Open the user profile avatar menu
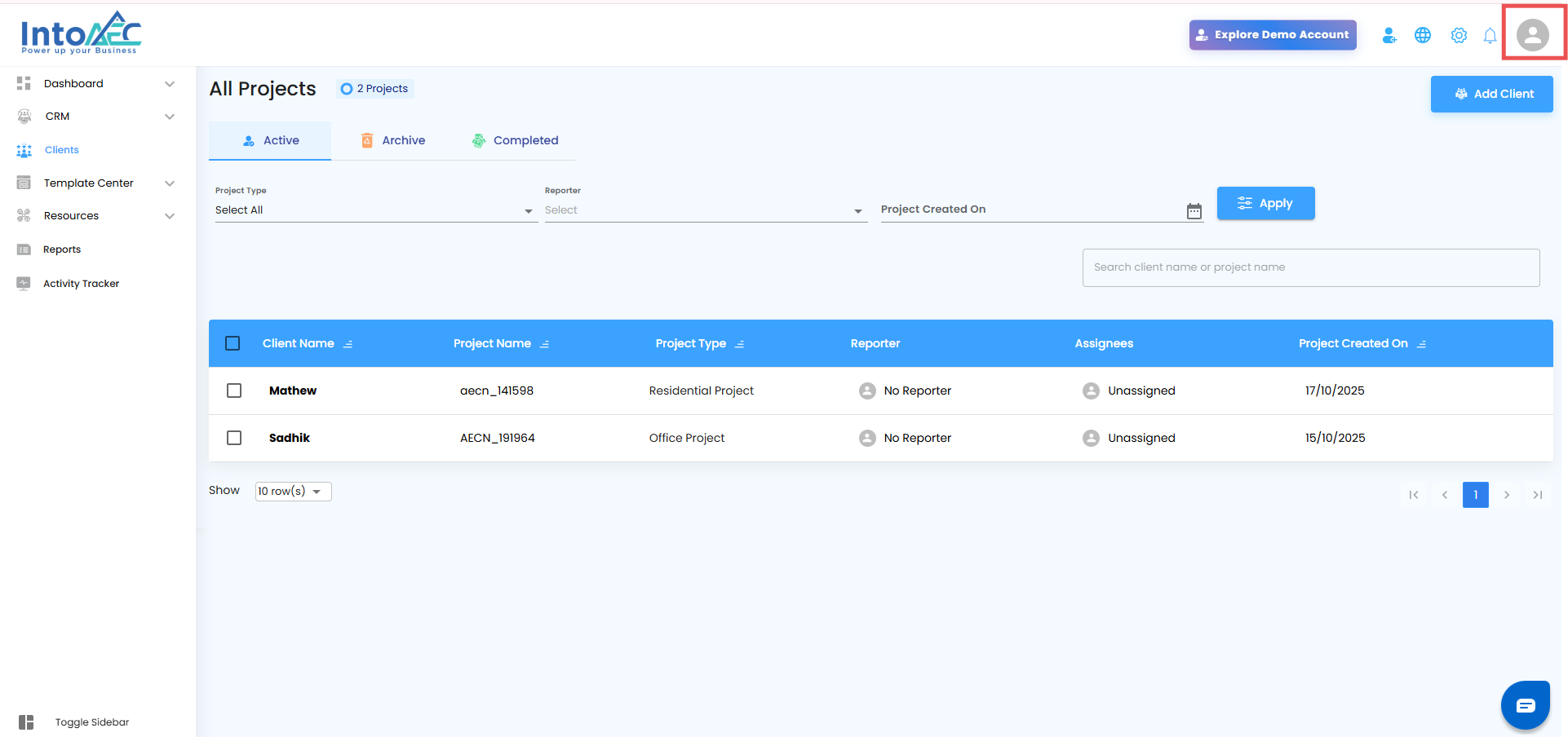This screenshot has width=1568, height=737. click(1532, 35)
